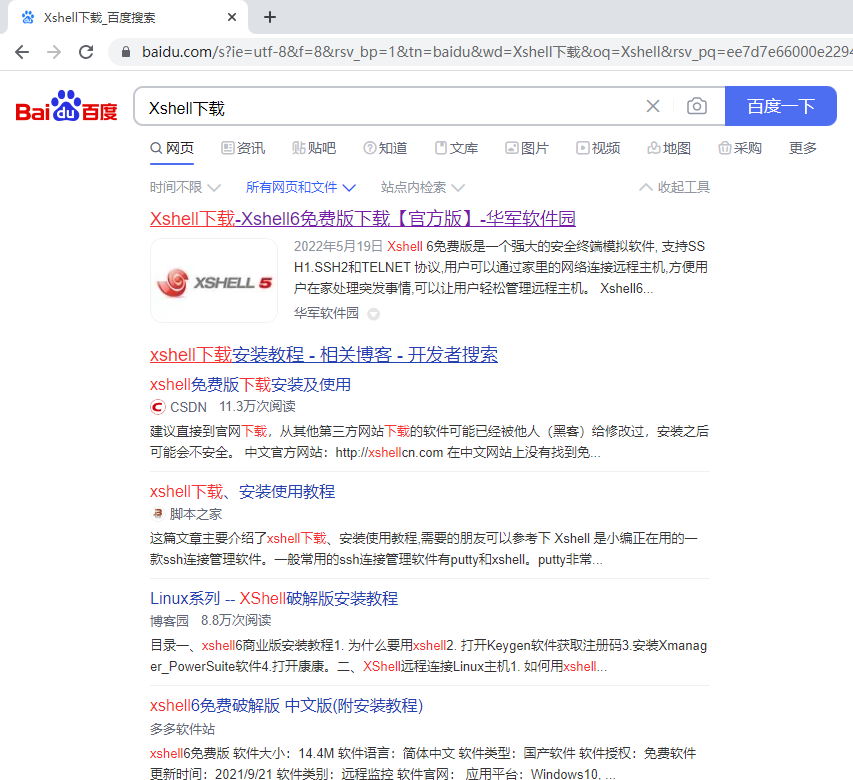This screenshot has width=853, height=780.
Task: Collapse tools via 收起工具
Action: [674, 187]
